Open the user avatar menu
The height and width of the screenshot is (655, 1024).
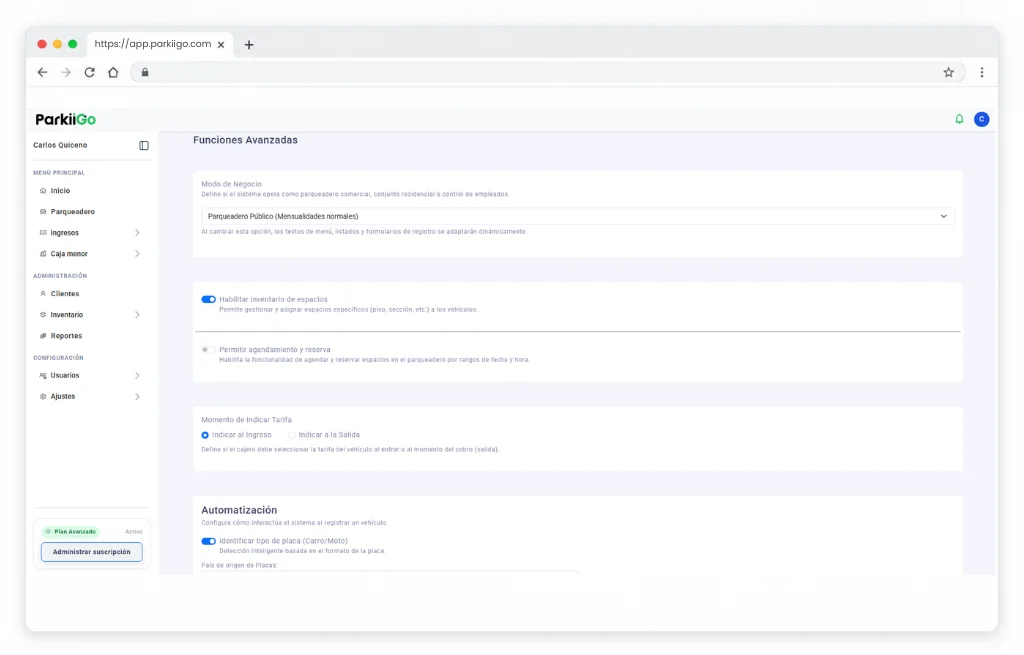click(981, 119)
